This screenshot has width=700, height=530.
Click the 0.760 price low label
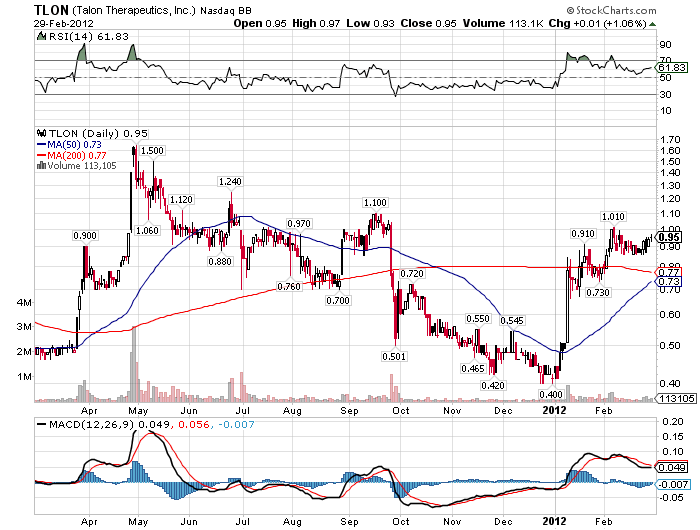289,286
